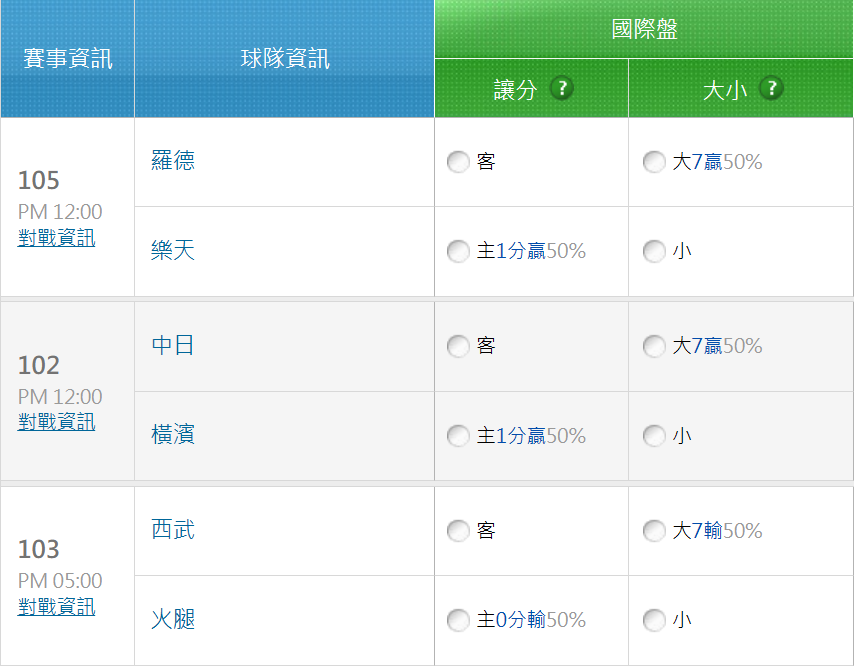Open 對戰資訊 link for game 103

click(57, 606)
